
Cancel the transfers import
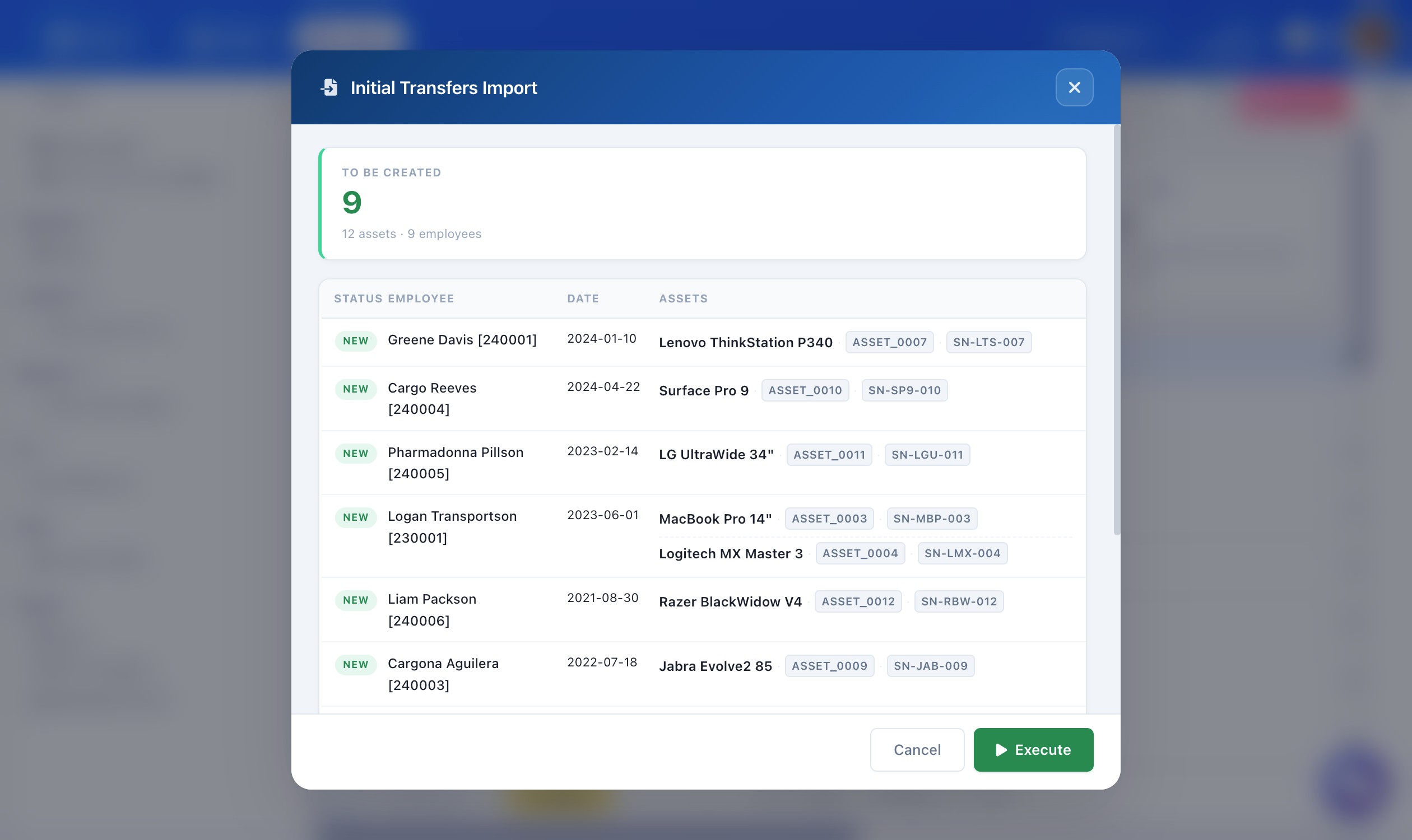917,749
